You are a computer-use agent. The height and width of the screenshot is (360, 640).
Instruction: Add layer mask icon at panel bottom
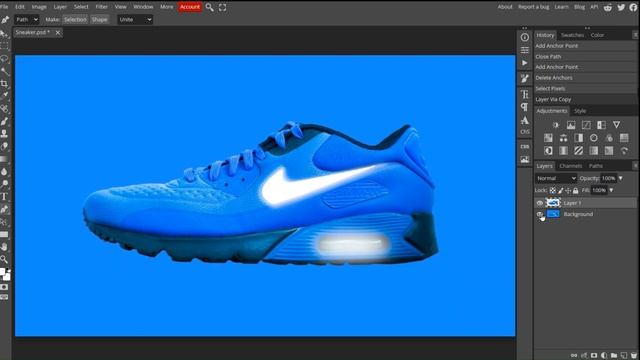594,356
